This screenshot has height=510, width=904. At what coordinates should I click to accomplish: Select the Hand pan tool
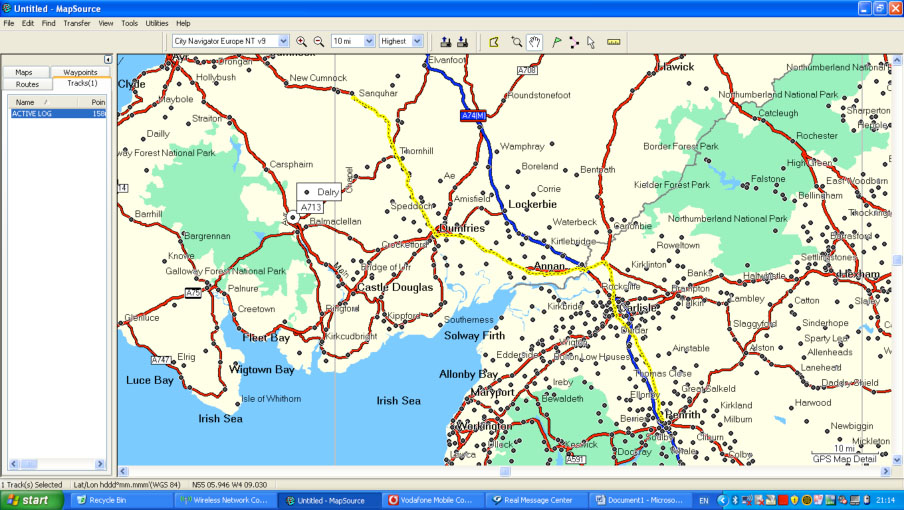click(x=534, y=41)
